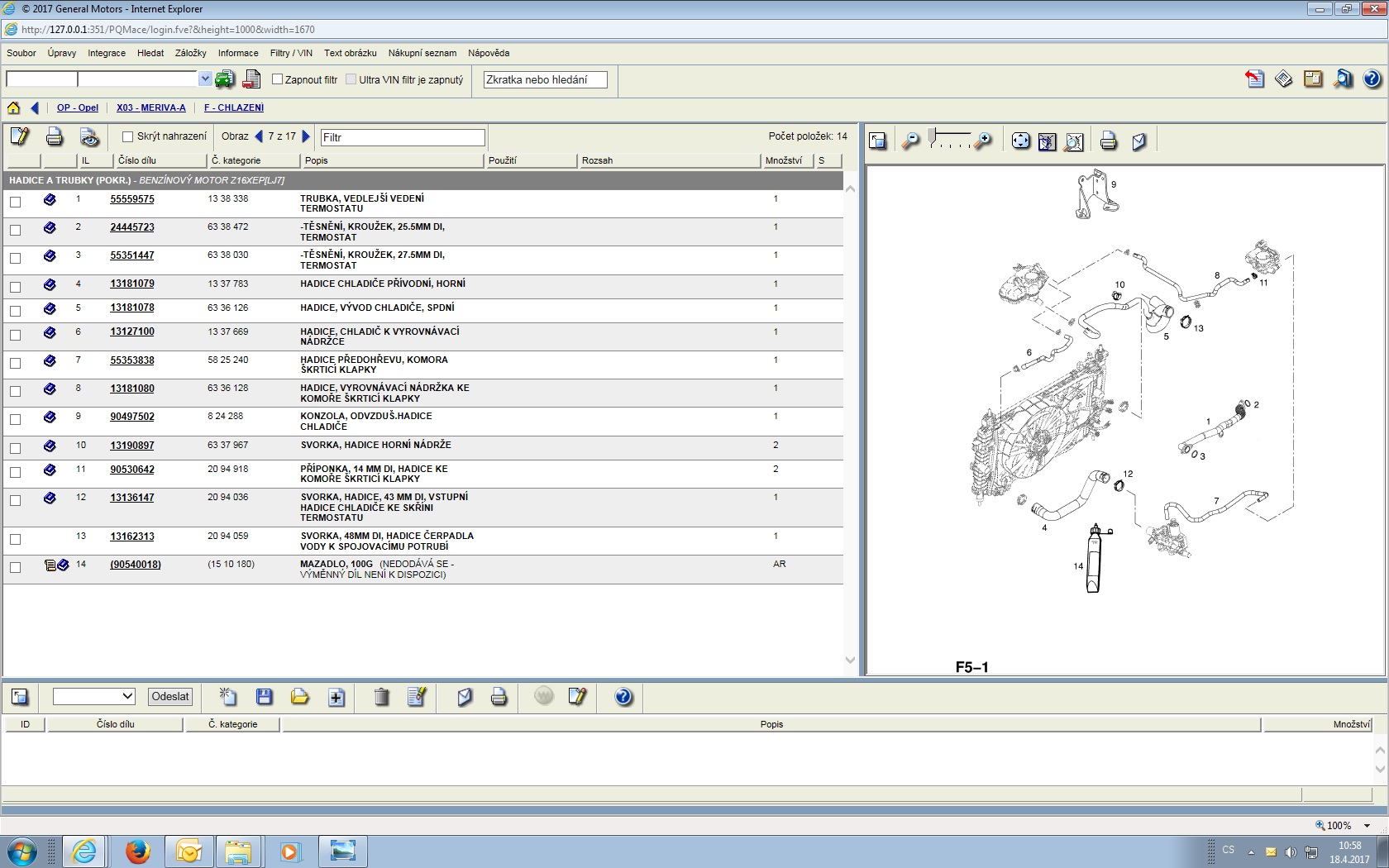Delete shopping list item with trash icon

381,697
